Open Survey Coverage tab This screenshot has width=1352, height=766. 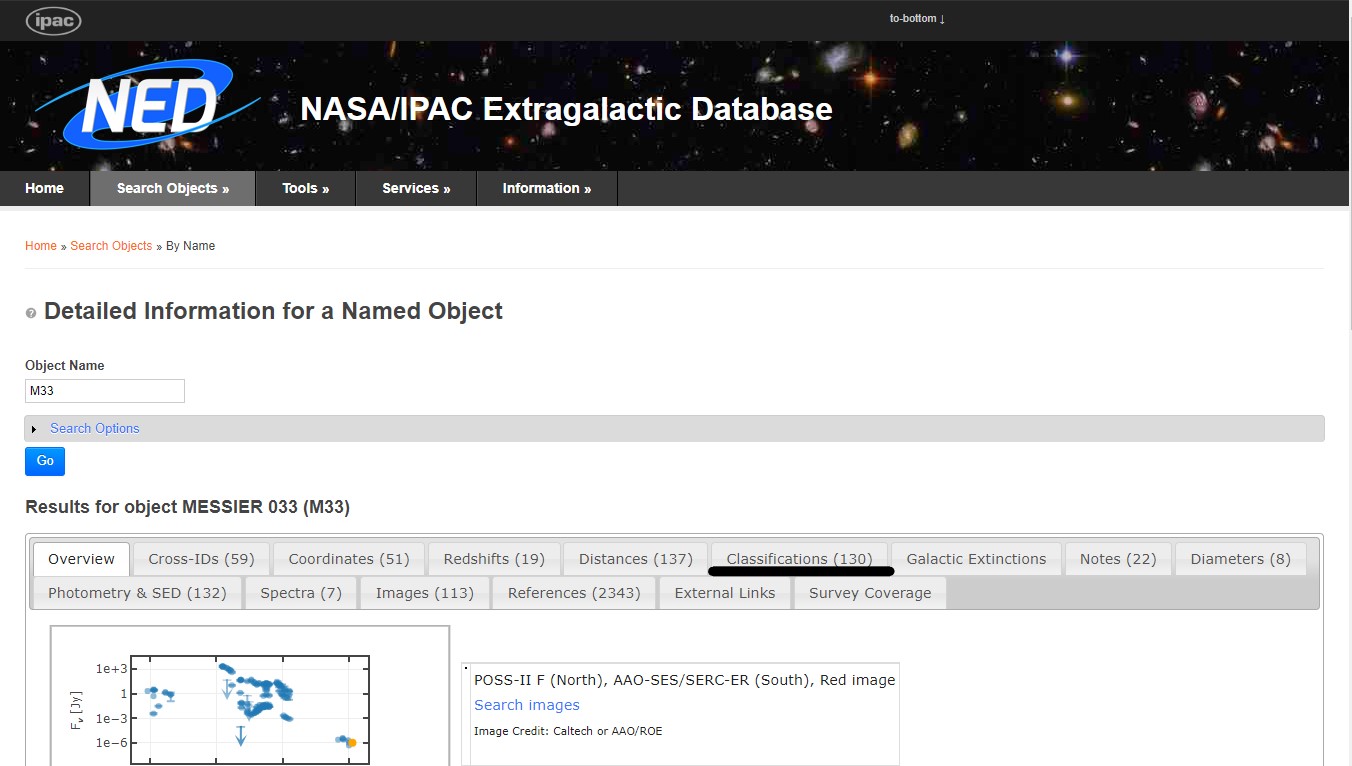coord(870,593)
